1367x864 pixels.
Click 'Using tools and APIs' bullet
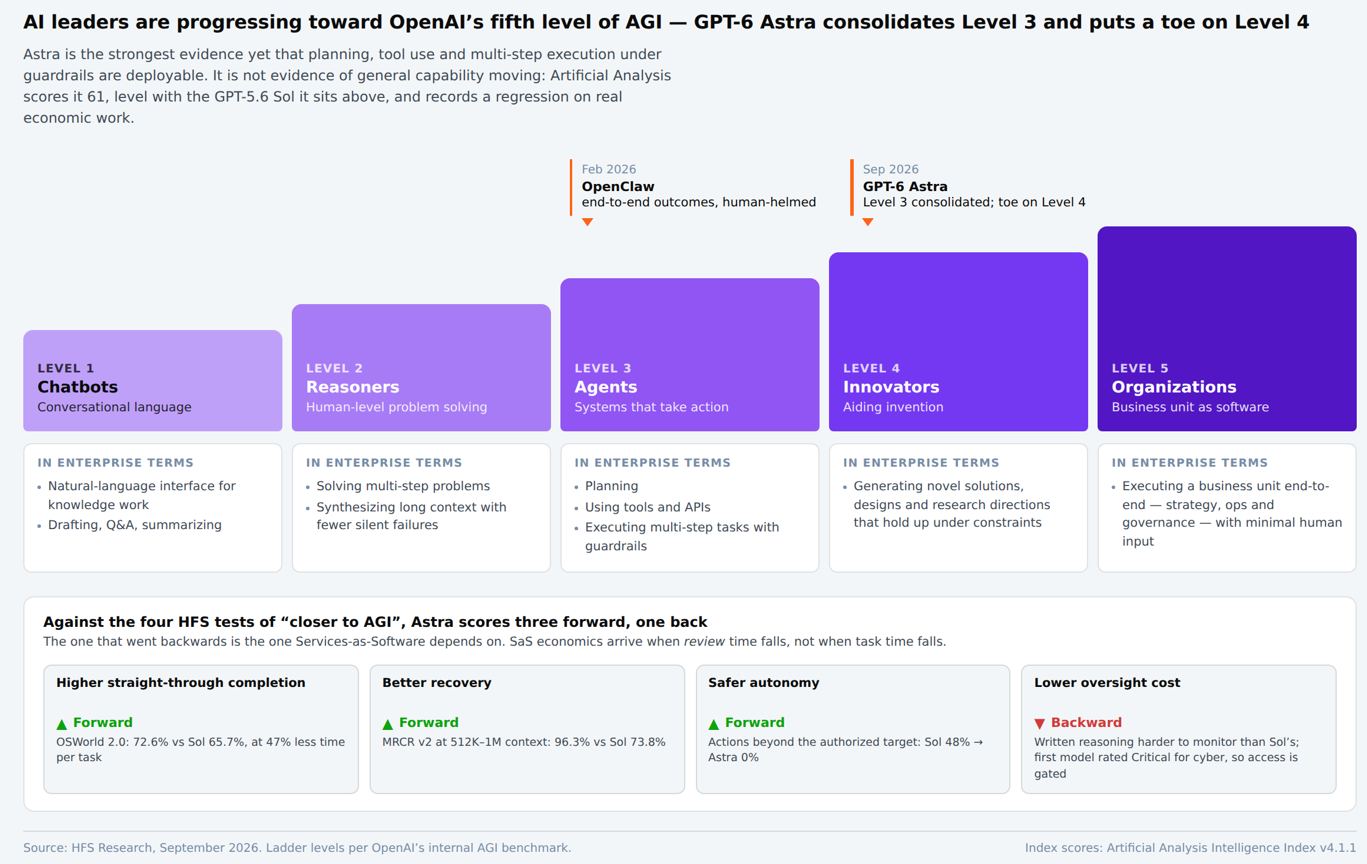648,507
